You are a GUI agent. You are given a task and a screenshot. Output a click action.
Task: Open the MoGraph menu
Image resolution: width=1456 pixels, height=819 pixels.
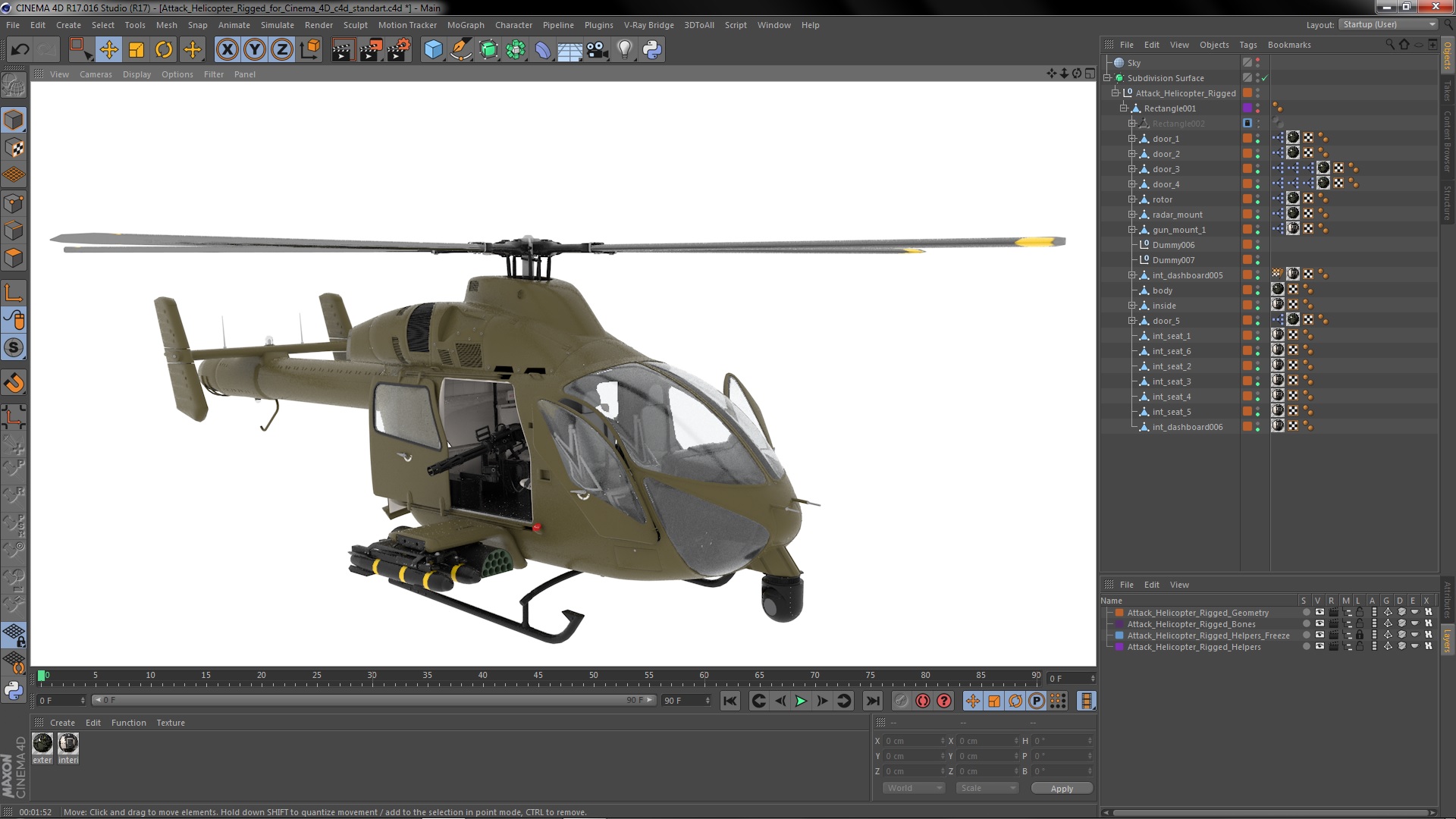pyautogui.click(x=465, y=25)
